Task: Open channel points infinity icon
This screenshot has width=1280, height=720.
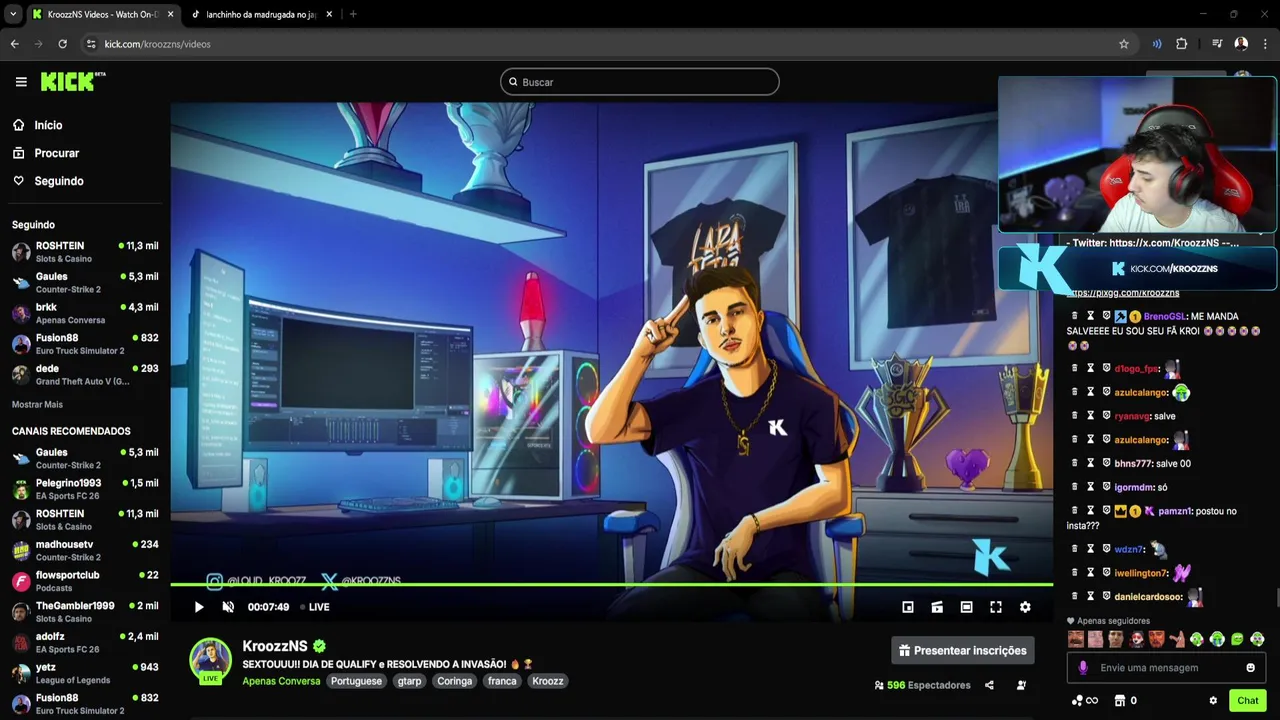Action: click(1085, 701)
